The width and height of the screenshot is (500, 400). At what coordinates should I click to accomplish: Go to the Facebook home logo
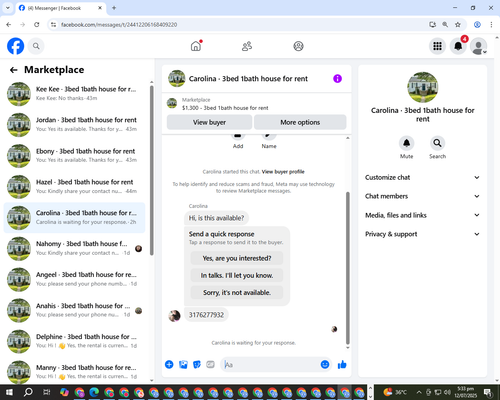click(x=16, y=46)
